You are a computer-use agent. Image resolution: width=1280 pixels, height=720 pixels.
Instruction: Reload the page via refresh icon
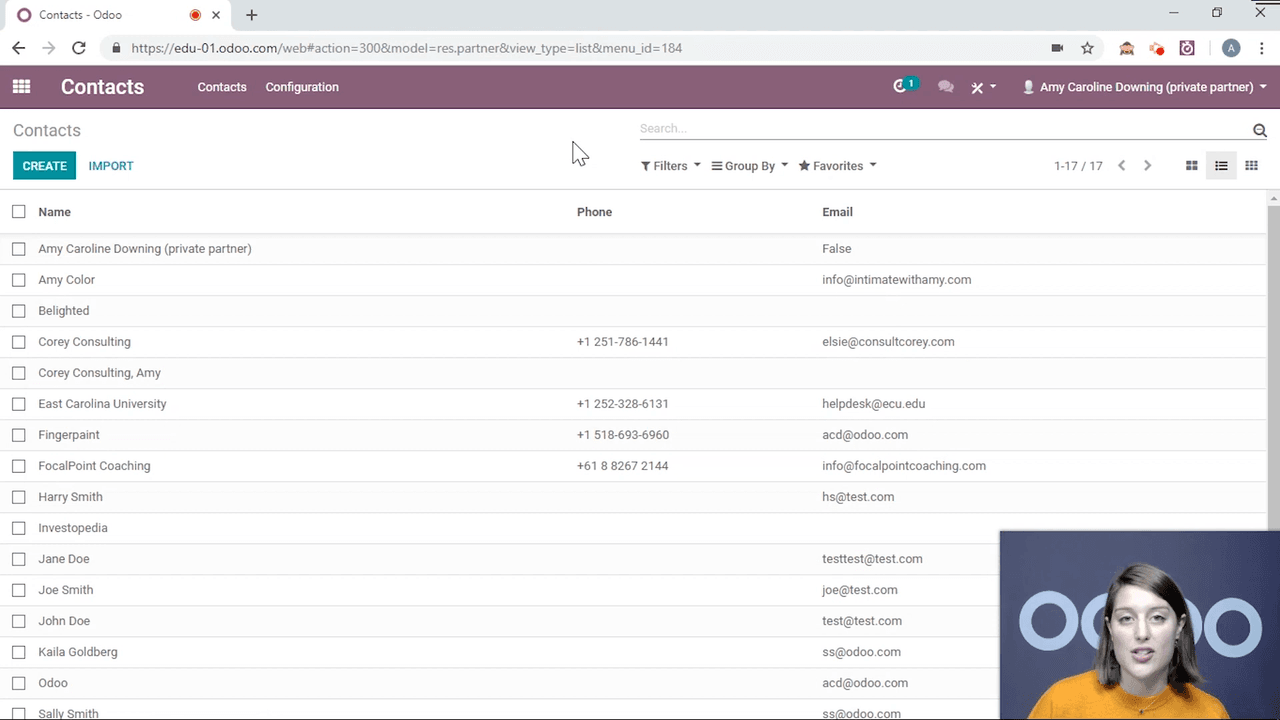[x=79, y=48]
